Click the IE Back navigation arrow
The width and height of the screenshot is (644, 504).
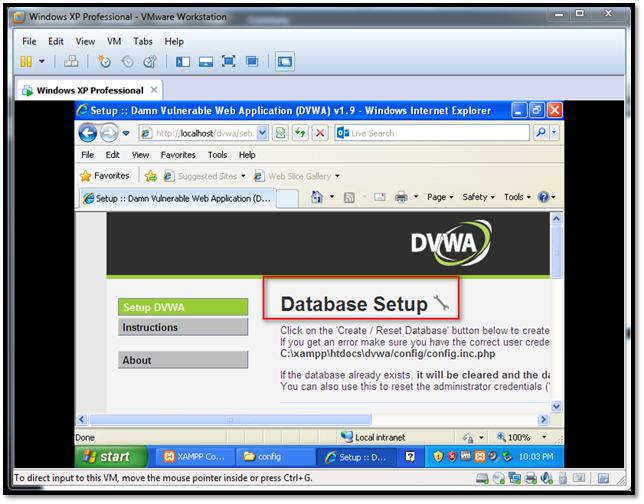[88, 133]
